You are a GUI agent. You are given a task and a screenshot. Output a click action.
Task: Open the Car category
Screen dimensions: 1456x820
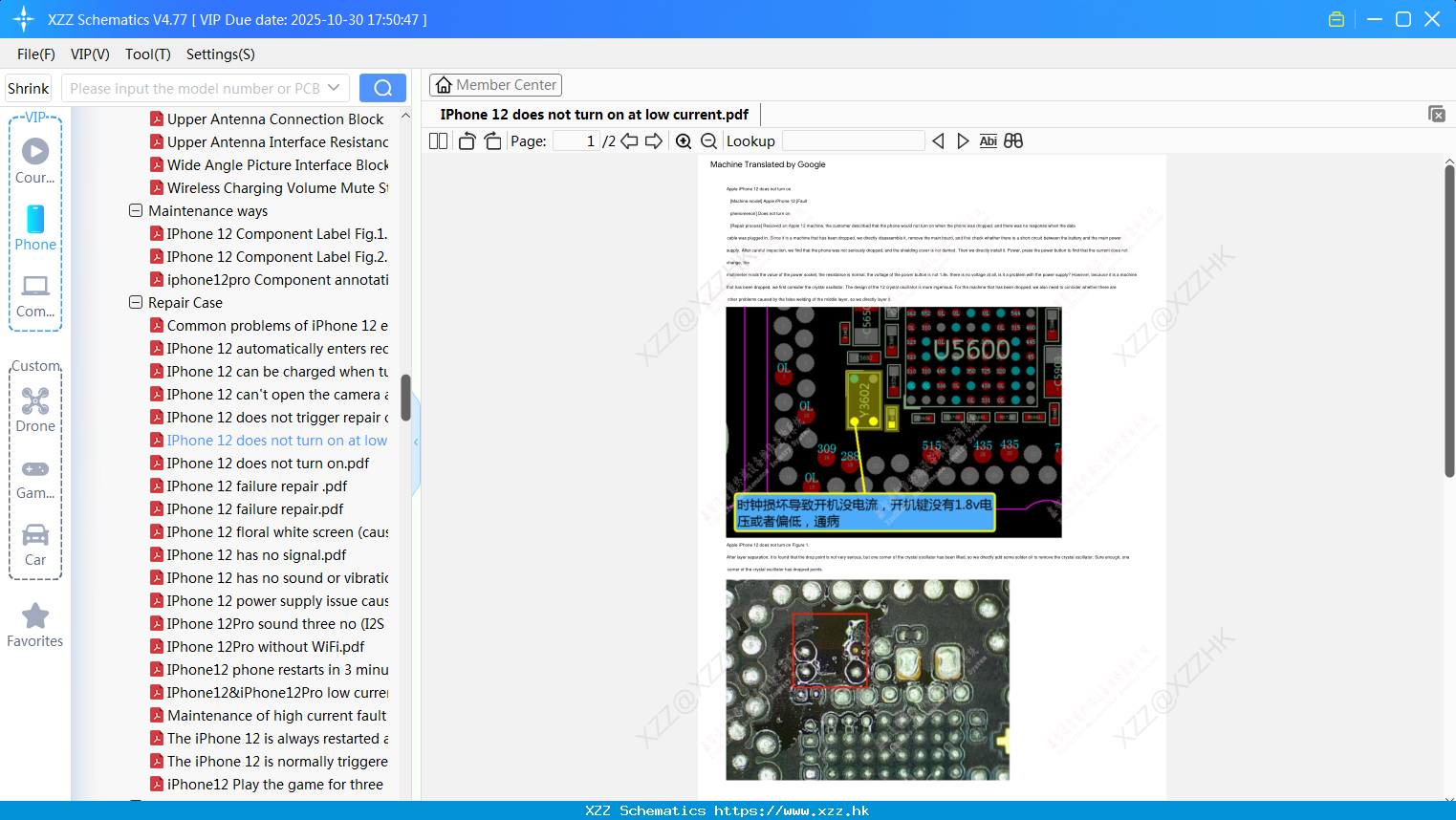pos(35,545)
